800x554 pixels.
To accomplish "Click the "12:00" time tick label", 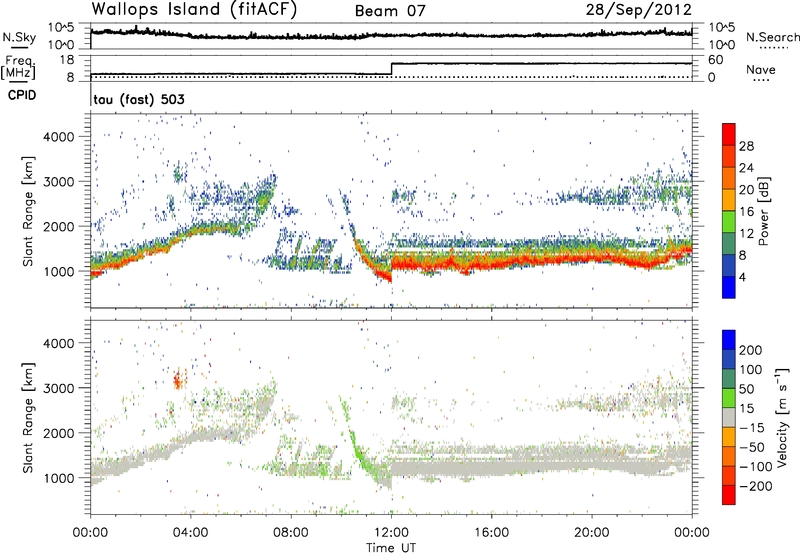I will click(391, 533).
